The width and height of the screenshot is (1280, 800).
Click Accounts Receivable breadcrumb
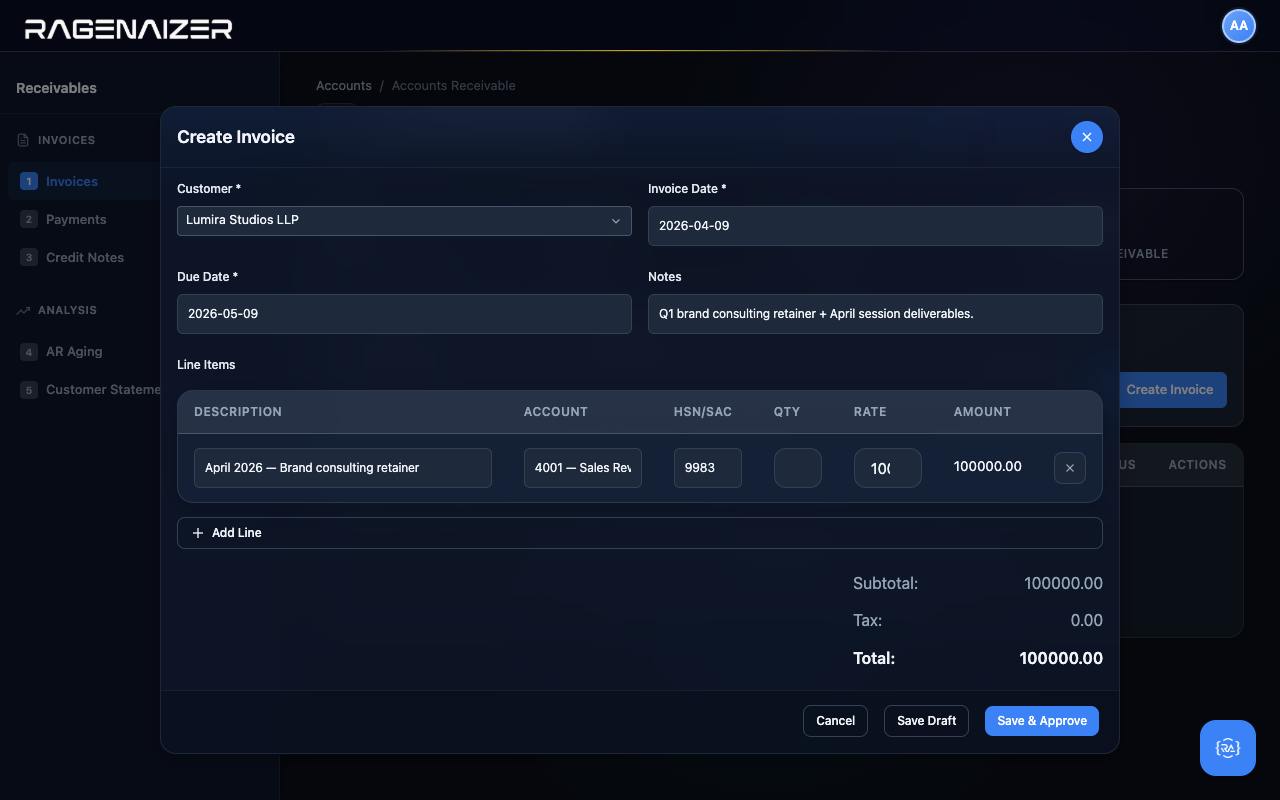tap(454, 86)
